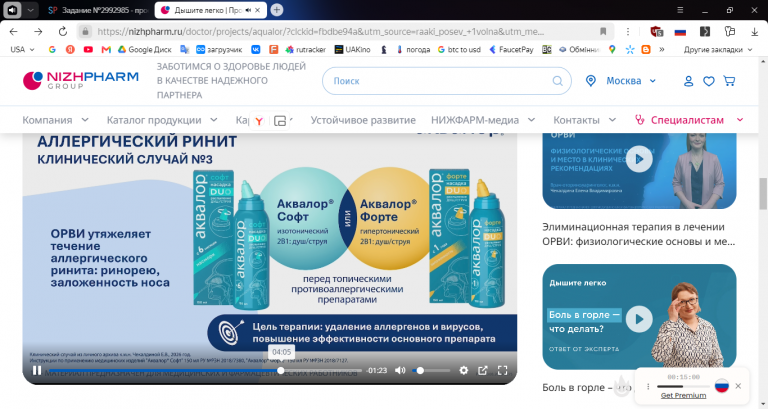Expand the Специалистам menu

pyautogui.click(x=689, y=120)
